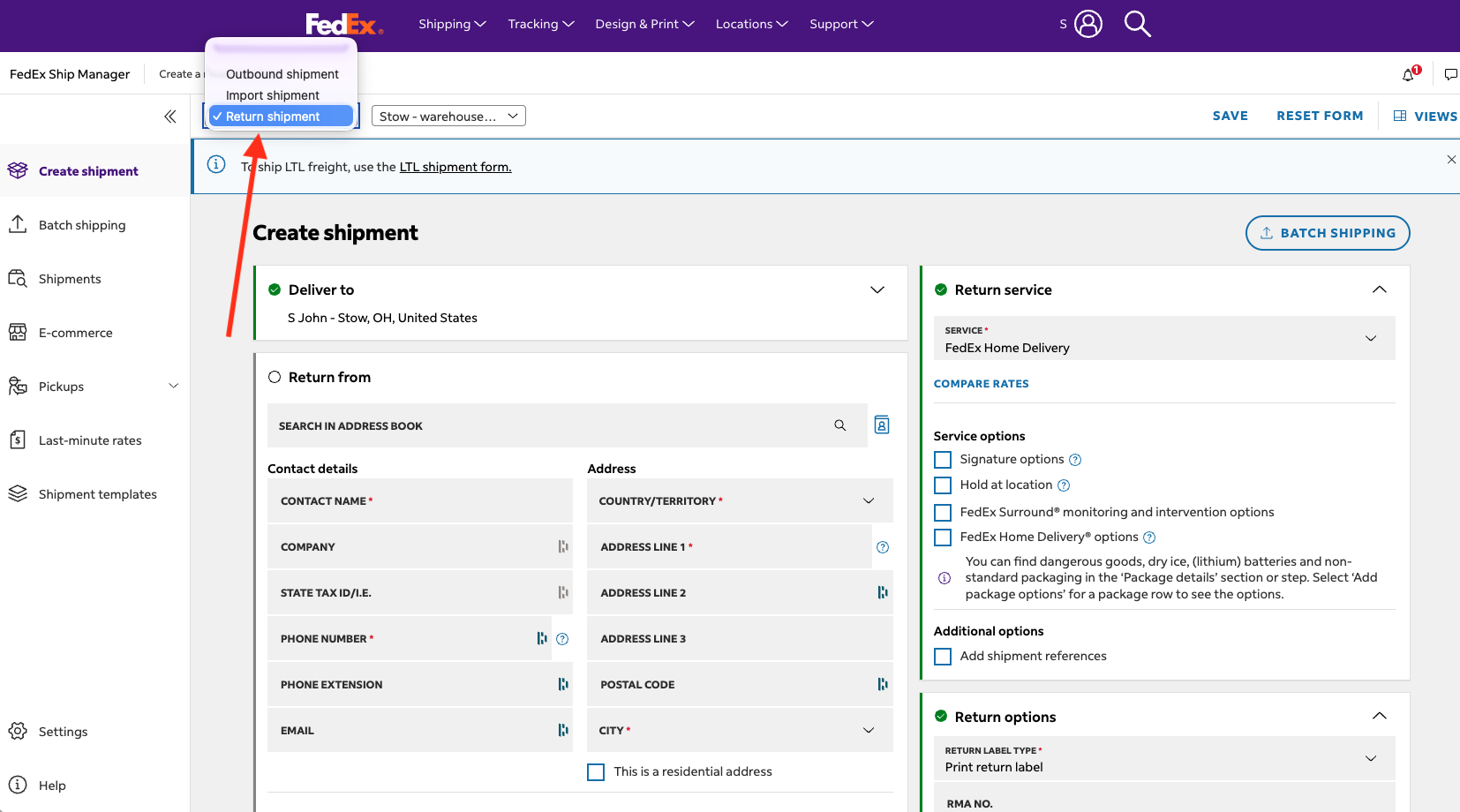The height and width of the screenshot is (812, 1460).
Task: Open the LTL shipment form link
Action: (x=455, y=167)
